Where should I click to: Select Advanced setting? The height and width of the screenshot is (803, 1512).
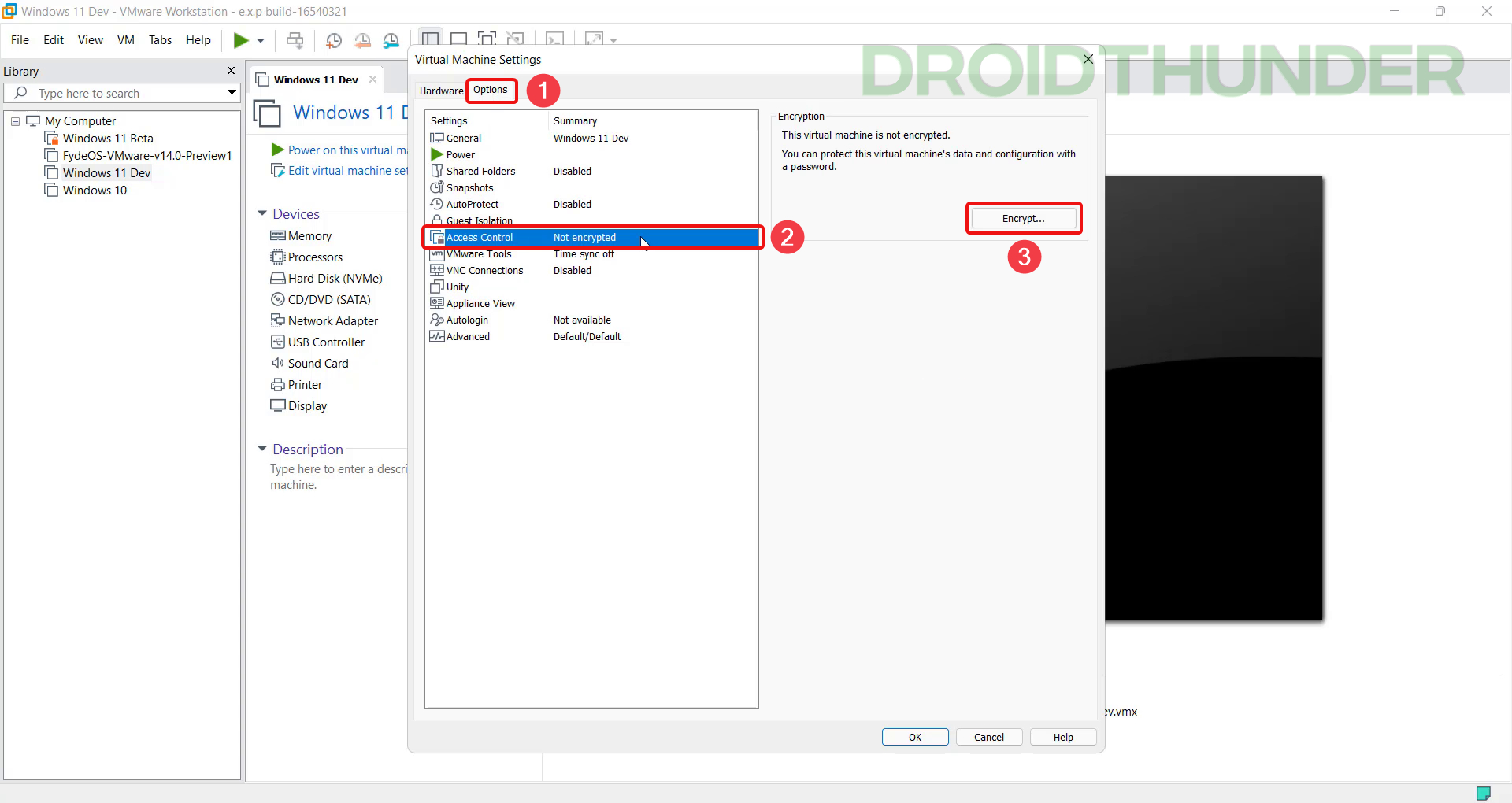tap(468, 337)
